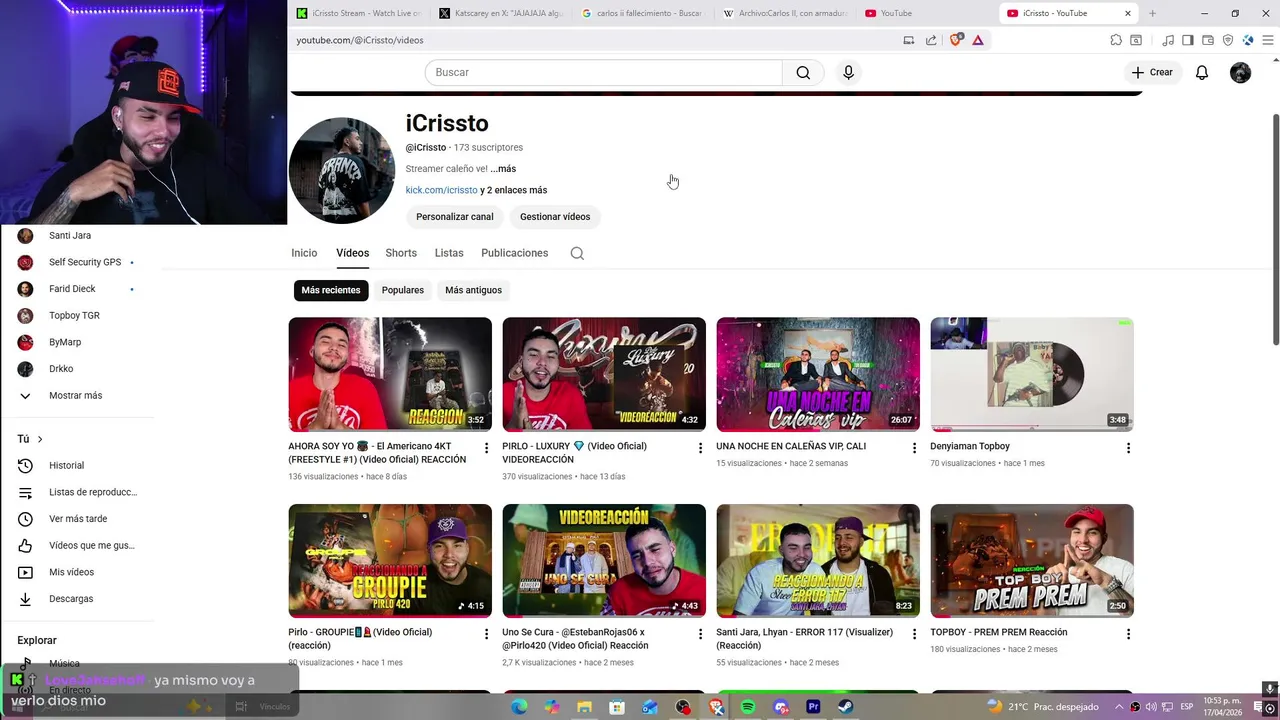The height and width of the screenshot is (720, 1280).
Task: Click the share page icon in address bar
Action: tap(931, 40)
